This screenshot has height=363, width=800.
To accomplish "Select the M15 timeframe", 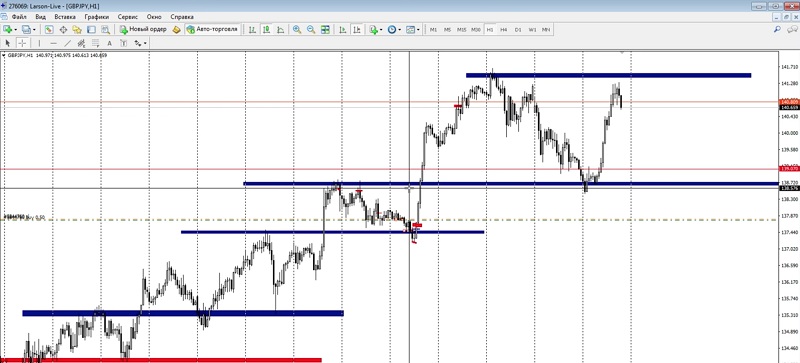I will pyautogui.click(x=461, y=30).
